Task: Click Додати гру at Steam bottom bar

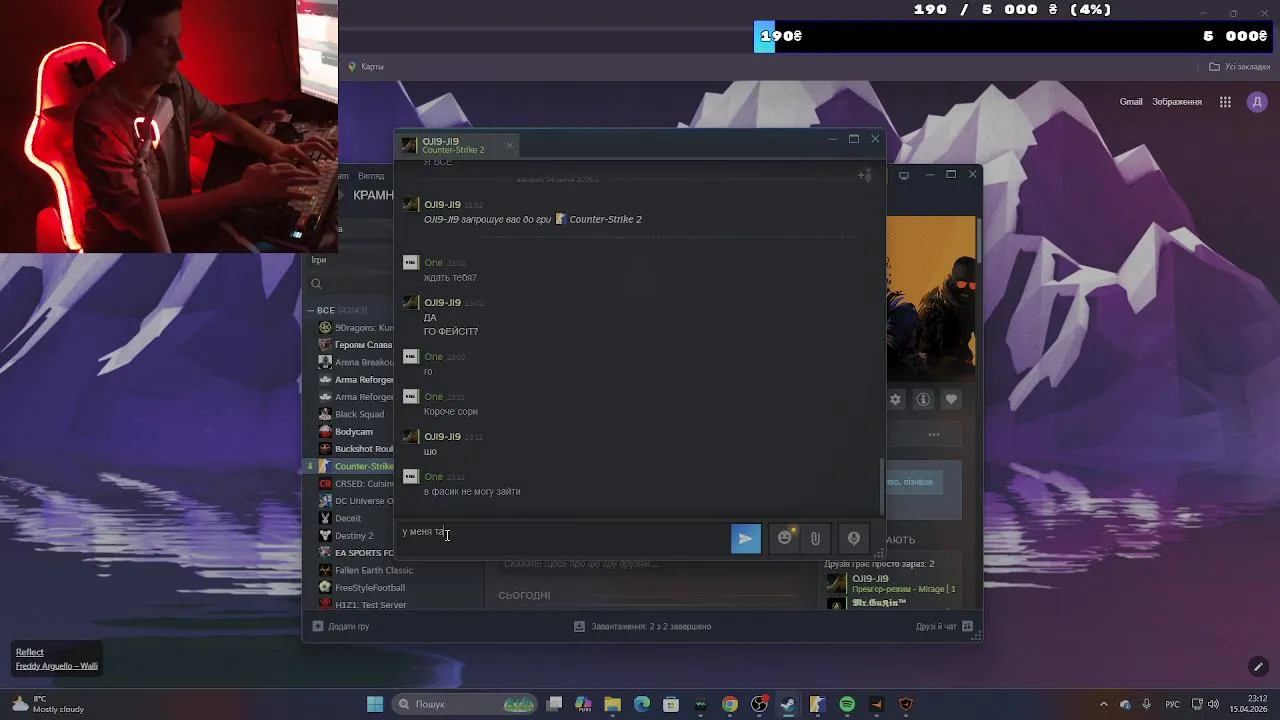Action: [341, 626]
